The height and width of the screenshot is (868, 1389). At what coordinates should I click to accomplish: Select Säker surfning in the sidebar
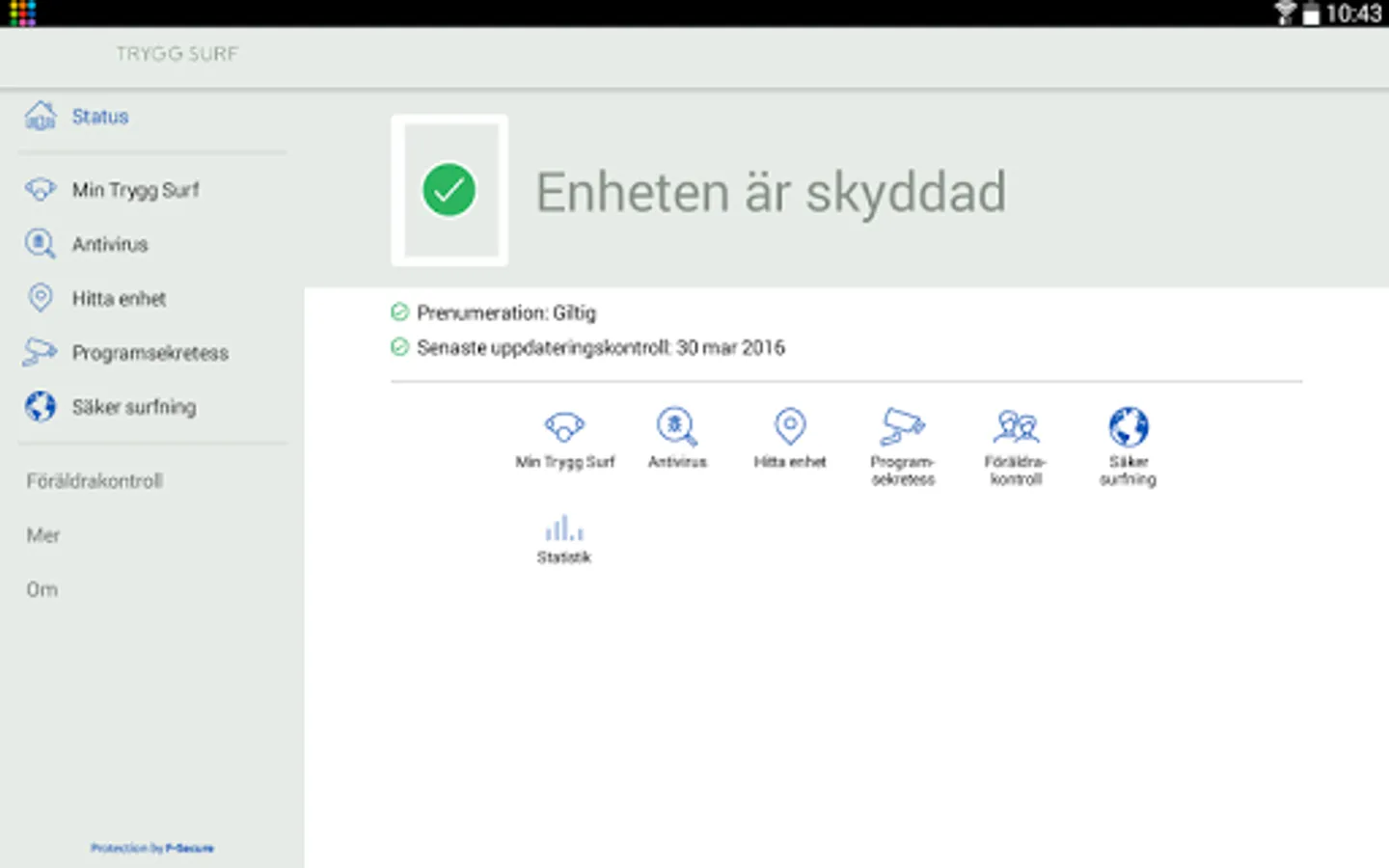[x=134, y=407]
